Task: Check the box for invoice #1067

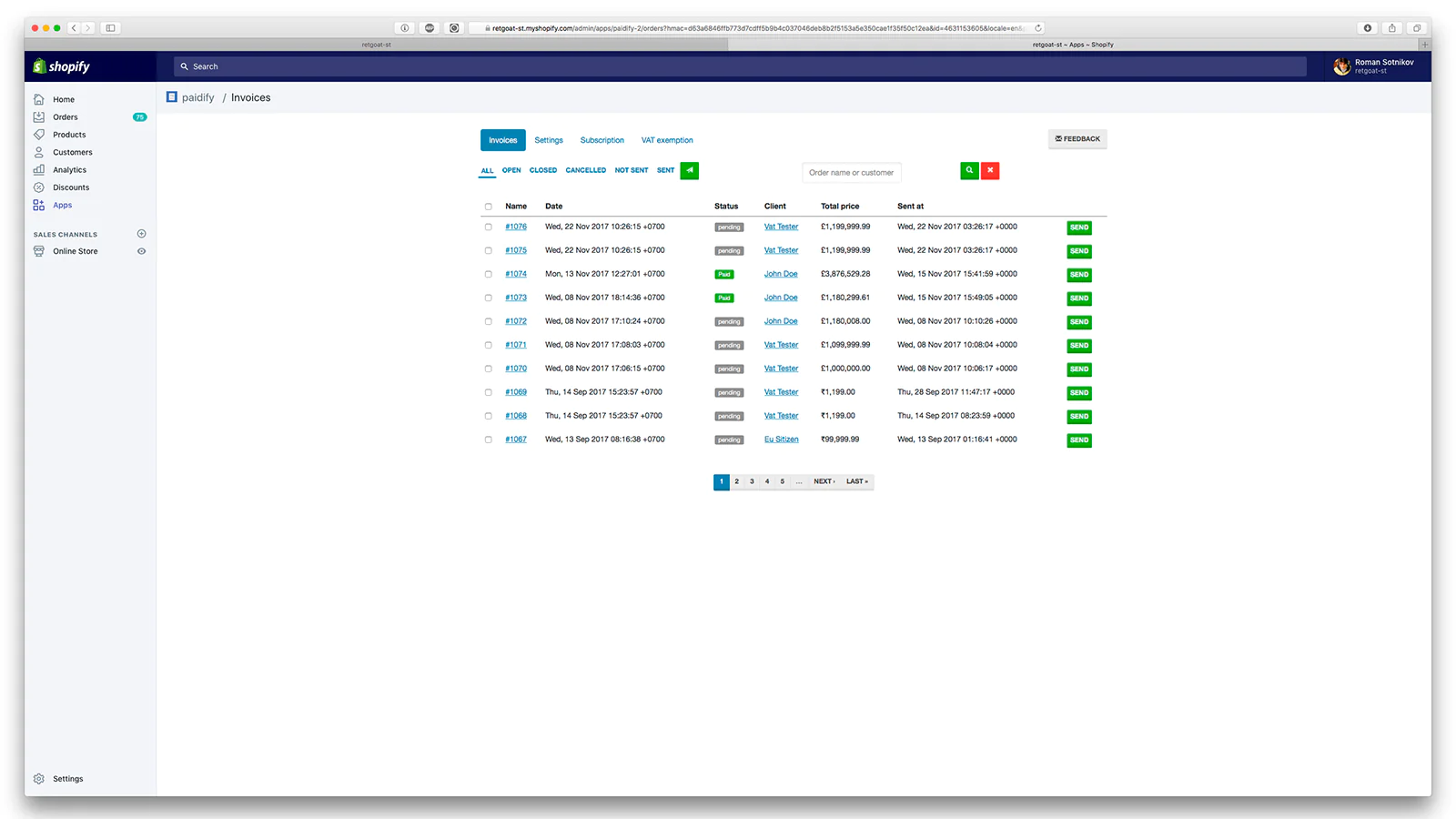Action: point(489,440)
